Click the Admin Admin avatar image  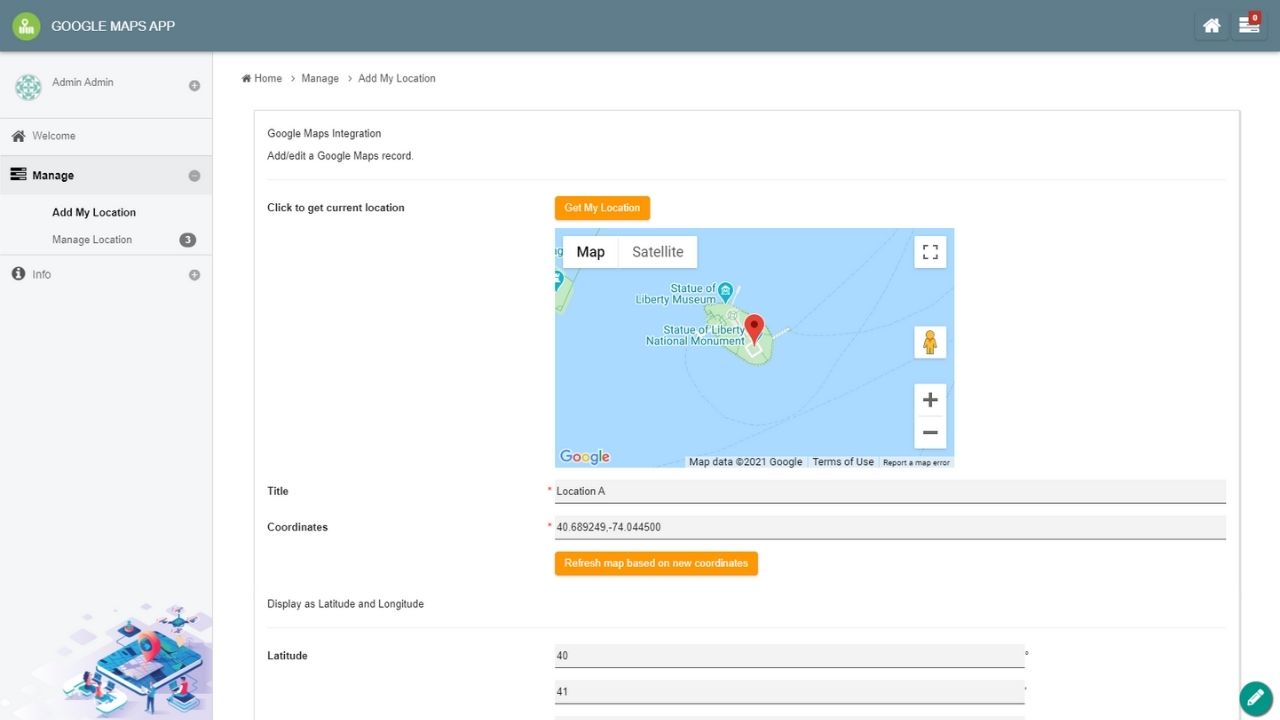28,87
